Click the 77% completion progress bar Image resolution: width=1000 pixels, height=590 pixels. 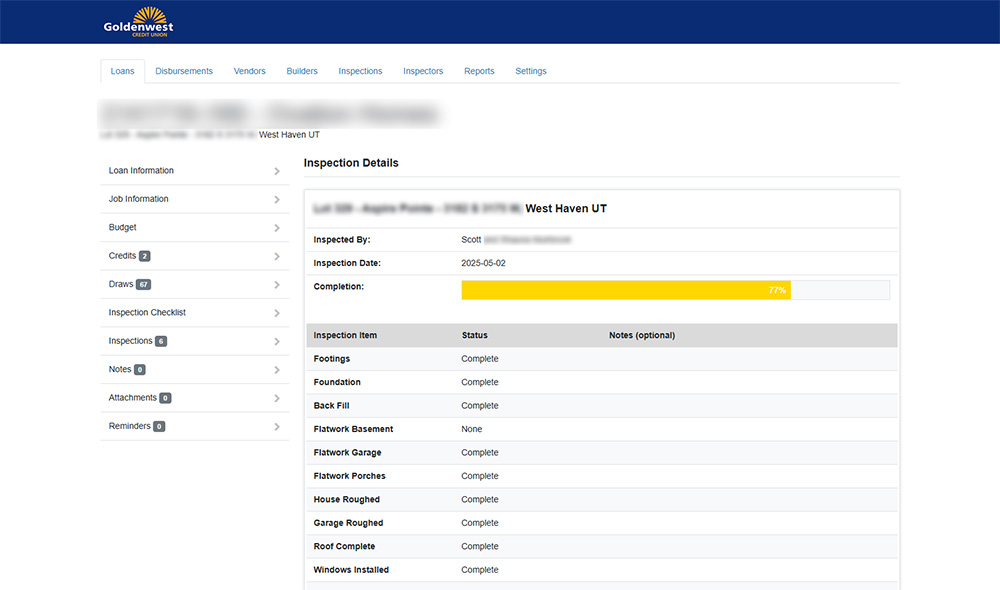pyautogui.click(x=626, y=290)
